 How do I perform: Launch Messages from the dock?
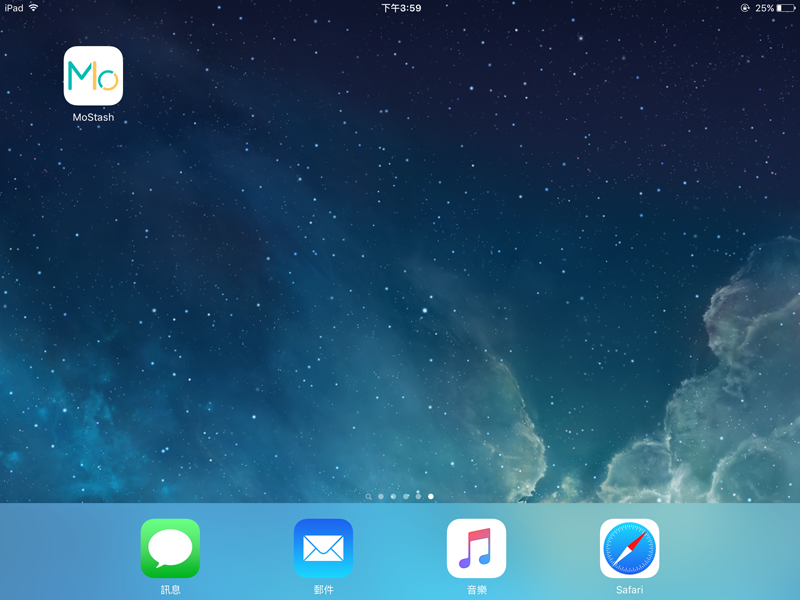click(170, 548)
